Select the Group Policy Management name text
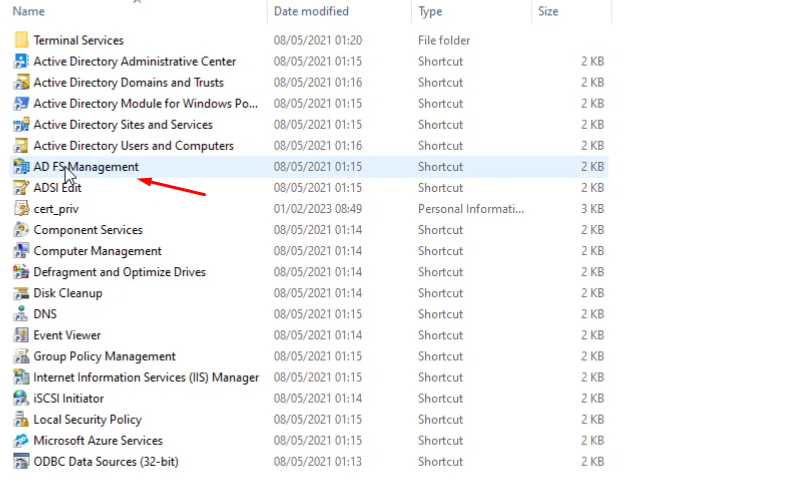Screen dimensions: 812x487 (105, 356)
